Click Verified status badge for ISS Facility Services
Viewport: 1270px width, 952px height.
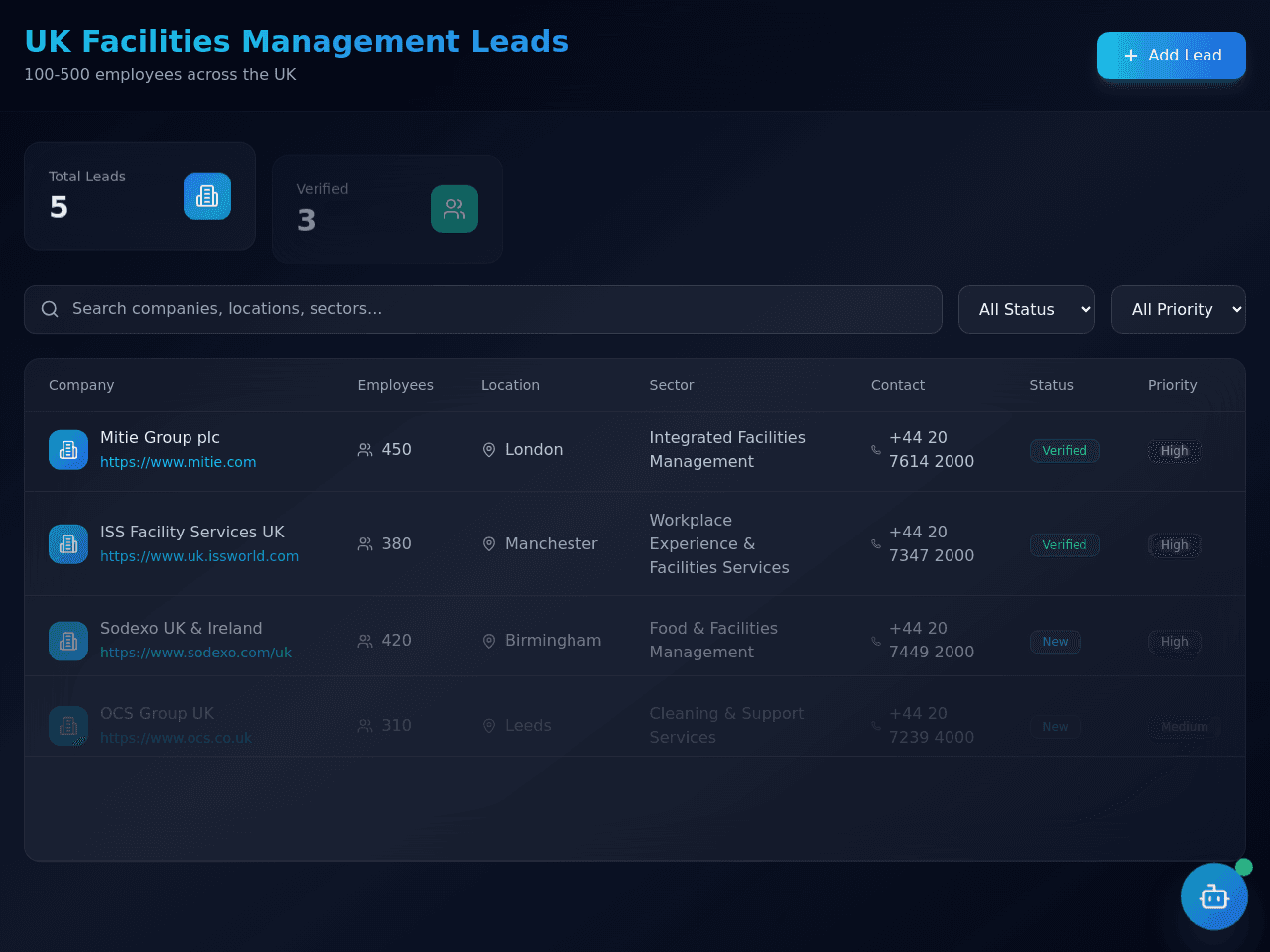1065,545
